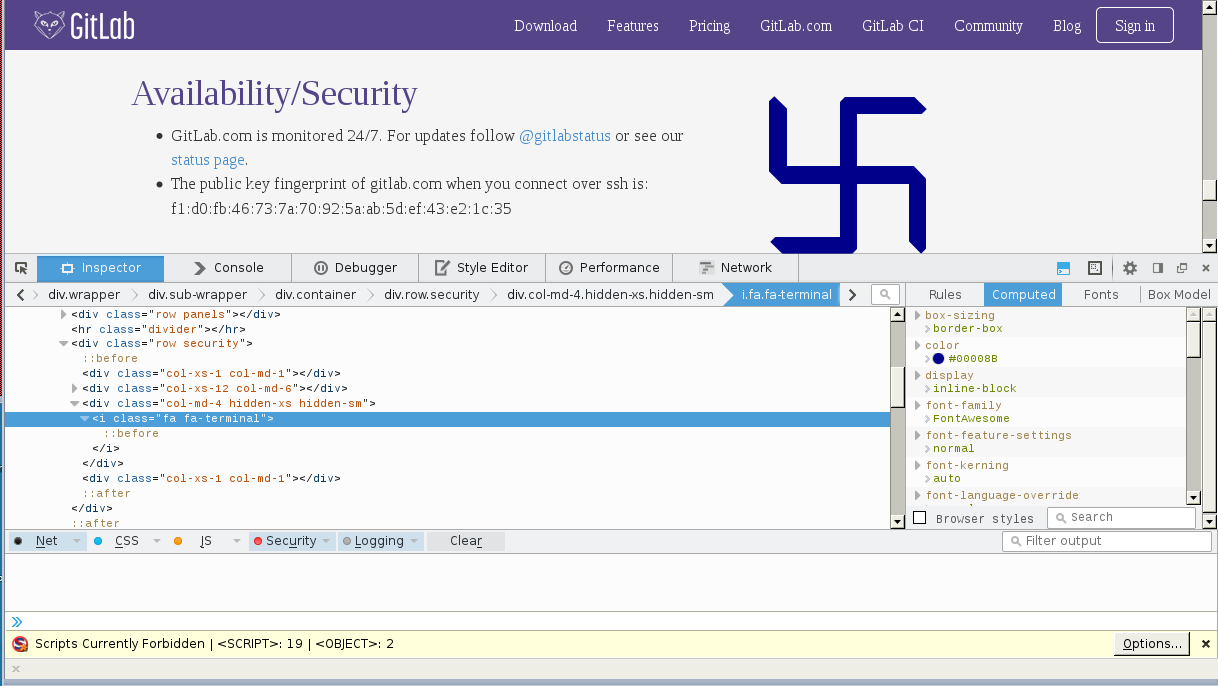Select div.row.security breadcrumb
This screenshot has width=1218, height=686.
coord(432,295)
